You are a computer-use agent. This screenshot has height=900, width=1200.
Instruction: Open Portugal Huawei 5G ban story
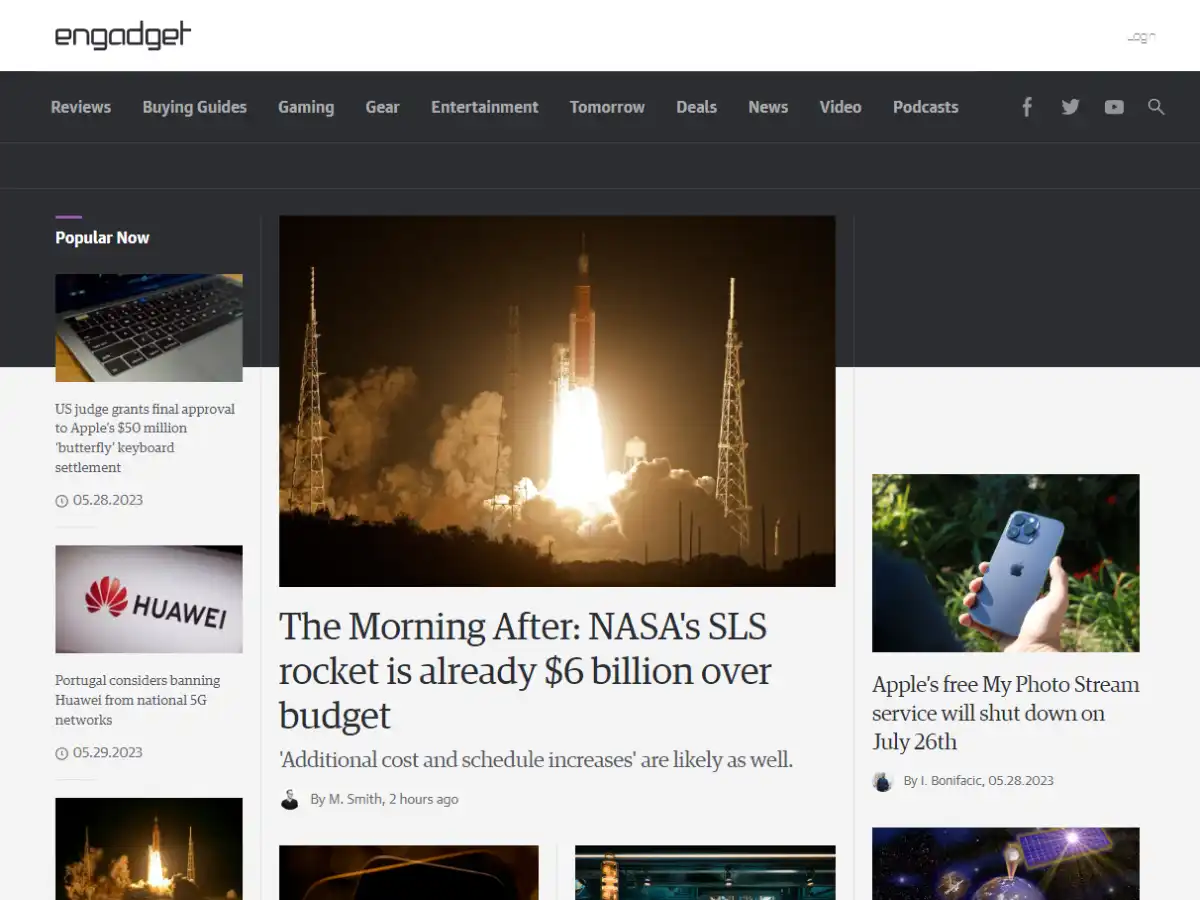click(137, 700)
